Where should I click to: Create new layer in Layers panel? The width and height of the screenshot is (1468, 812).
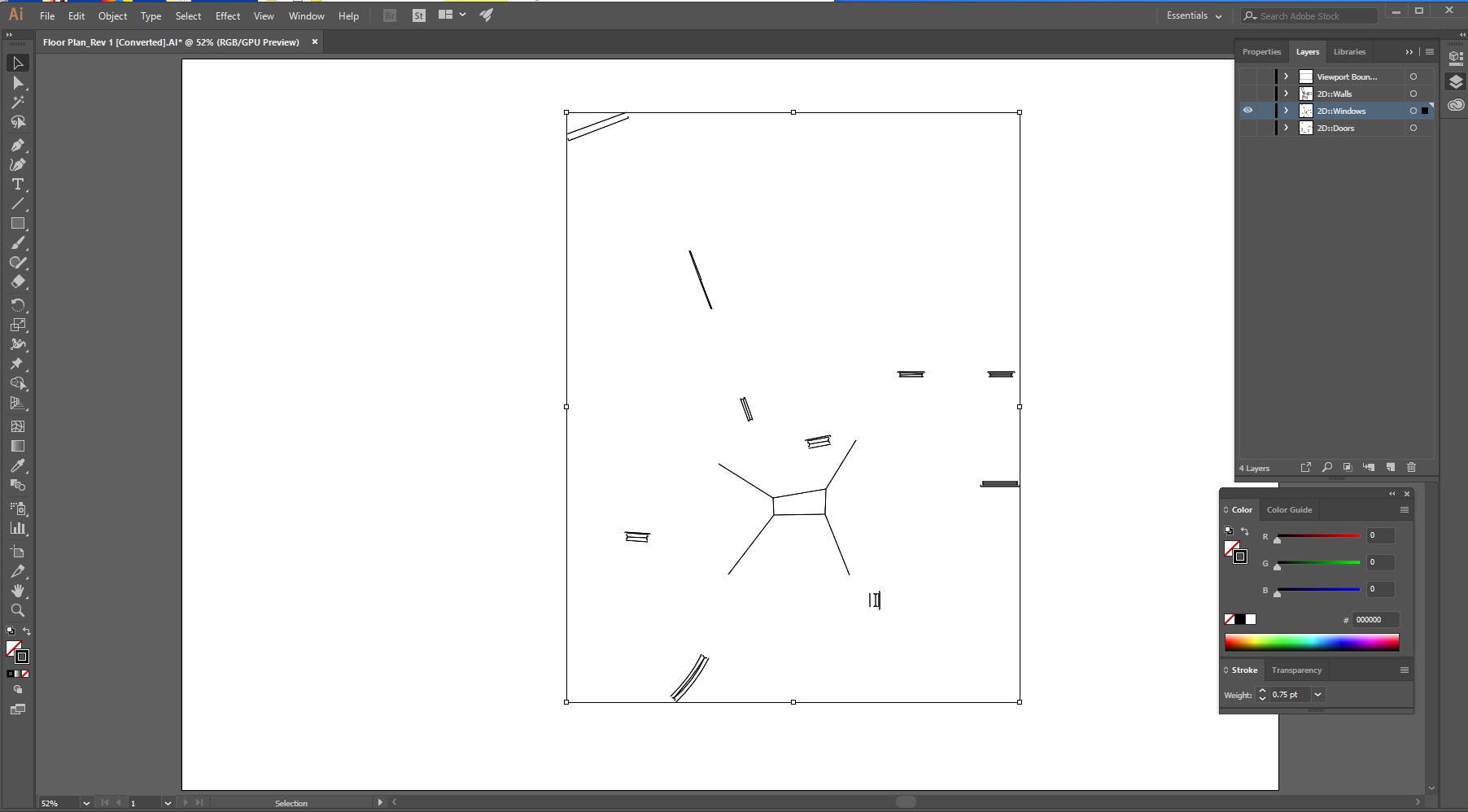tap(1390, 468)
